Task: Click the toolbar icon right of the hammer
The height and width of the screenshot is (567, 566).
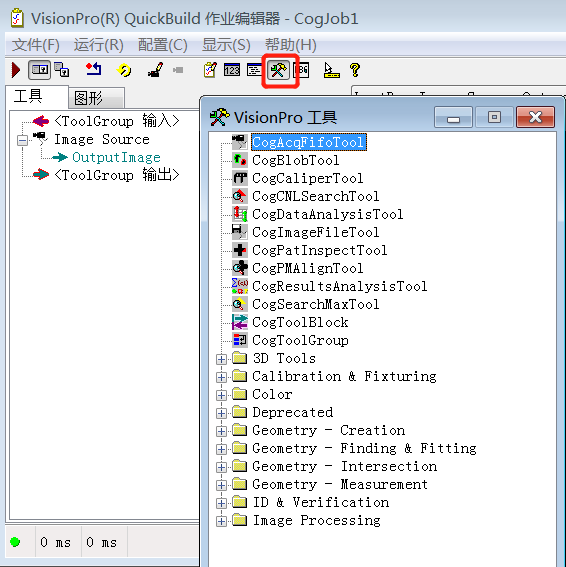Action: [x=301, y=70]
